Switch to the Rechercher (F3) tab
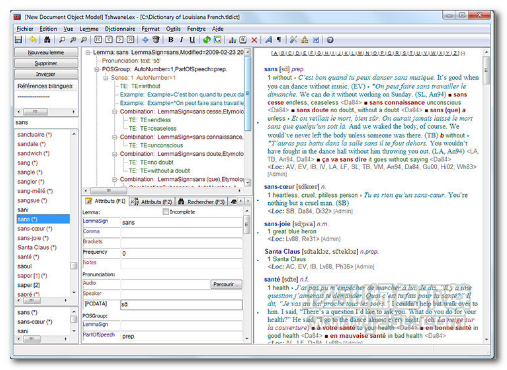Viewport: 507px width, 370px height. click(202, 202)
